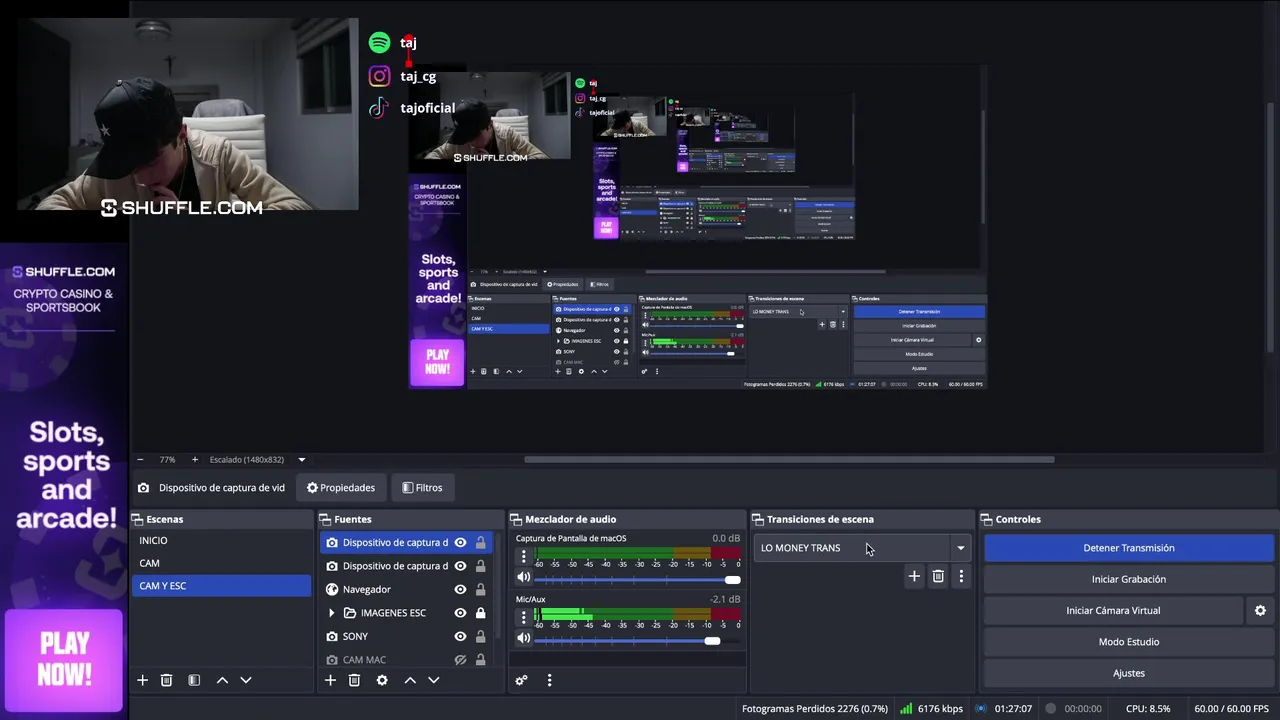Select the SONY source row

[408, 636]
